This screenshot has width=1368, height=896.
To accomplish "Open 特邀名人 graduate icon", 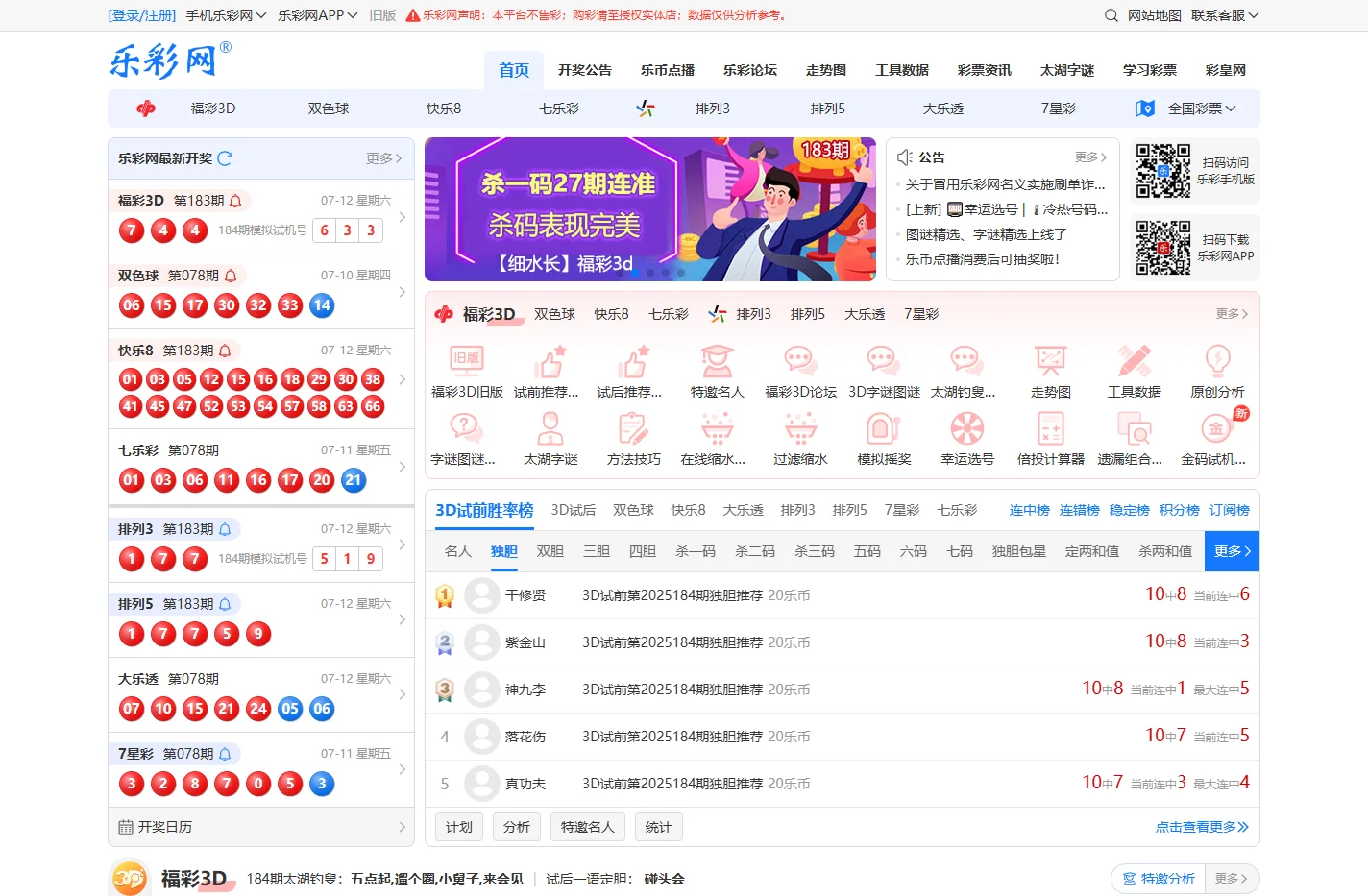I will [x=718, y=361].
